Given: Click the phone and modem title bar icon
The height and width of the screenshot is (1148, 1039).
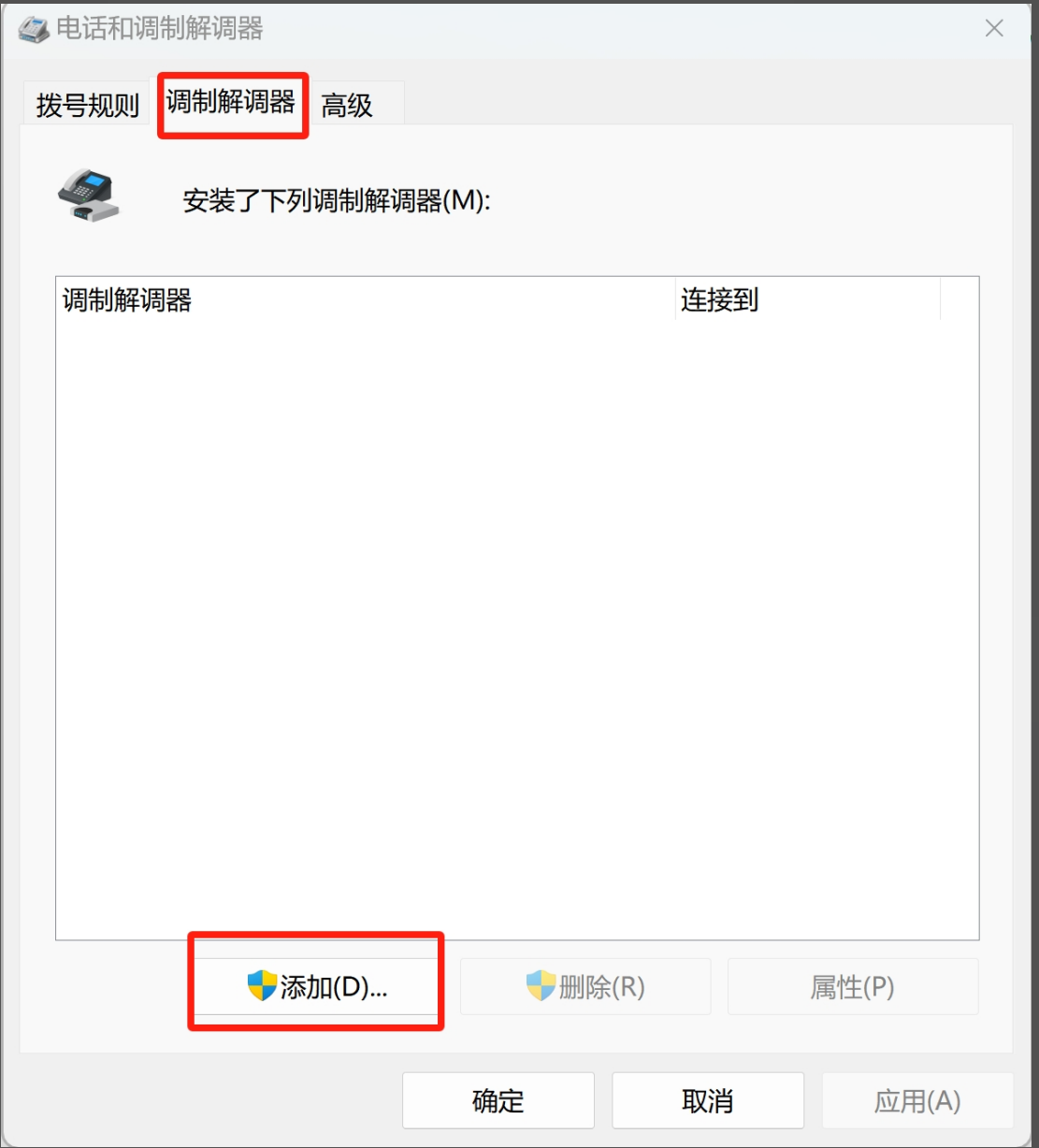Looking at the screenshot, I should (x=34, y=29).
